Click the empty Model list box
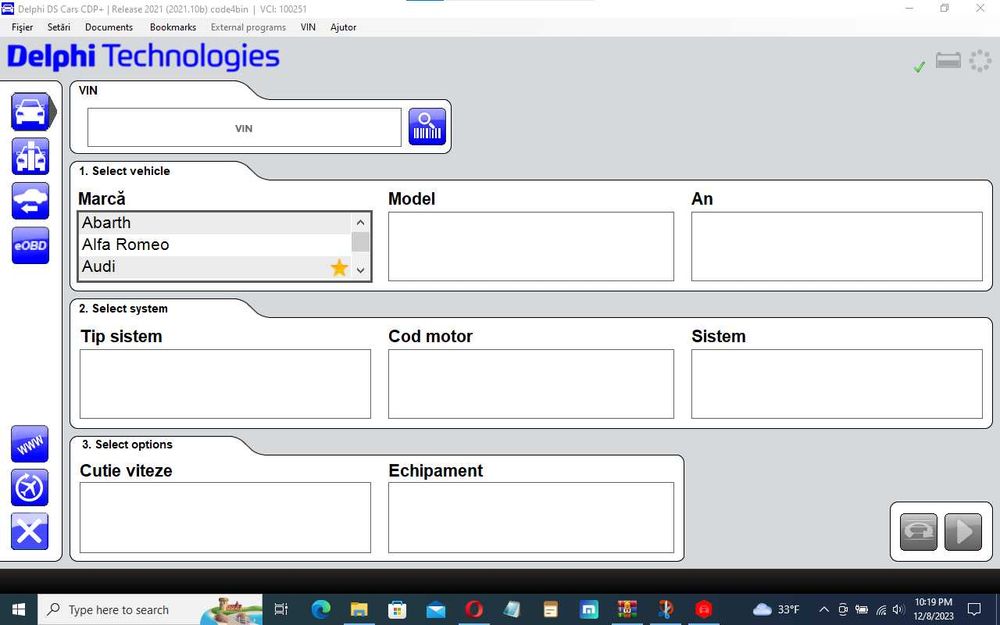This screenshot has width=1000, height=625. [531, 246]
